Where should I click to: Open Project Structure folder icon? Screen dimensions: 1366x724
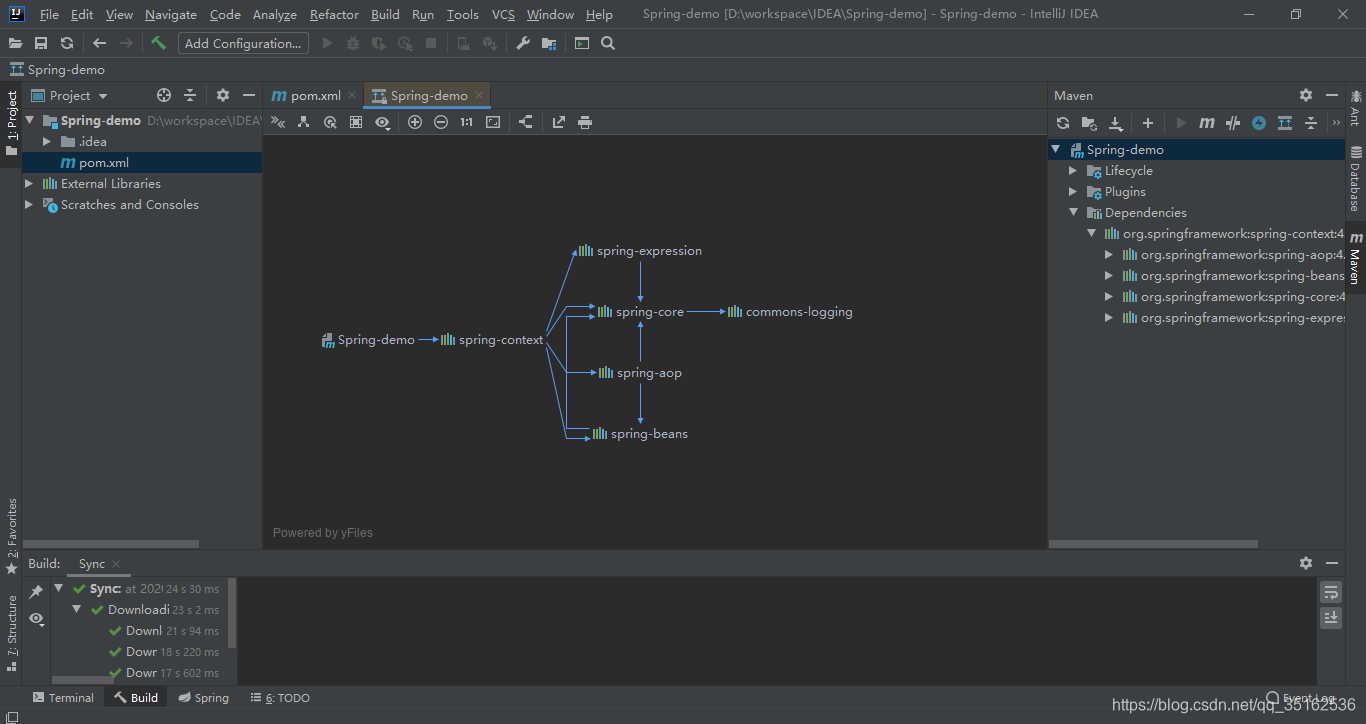pyautogui.click(x=549, y=43)
